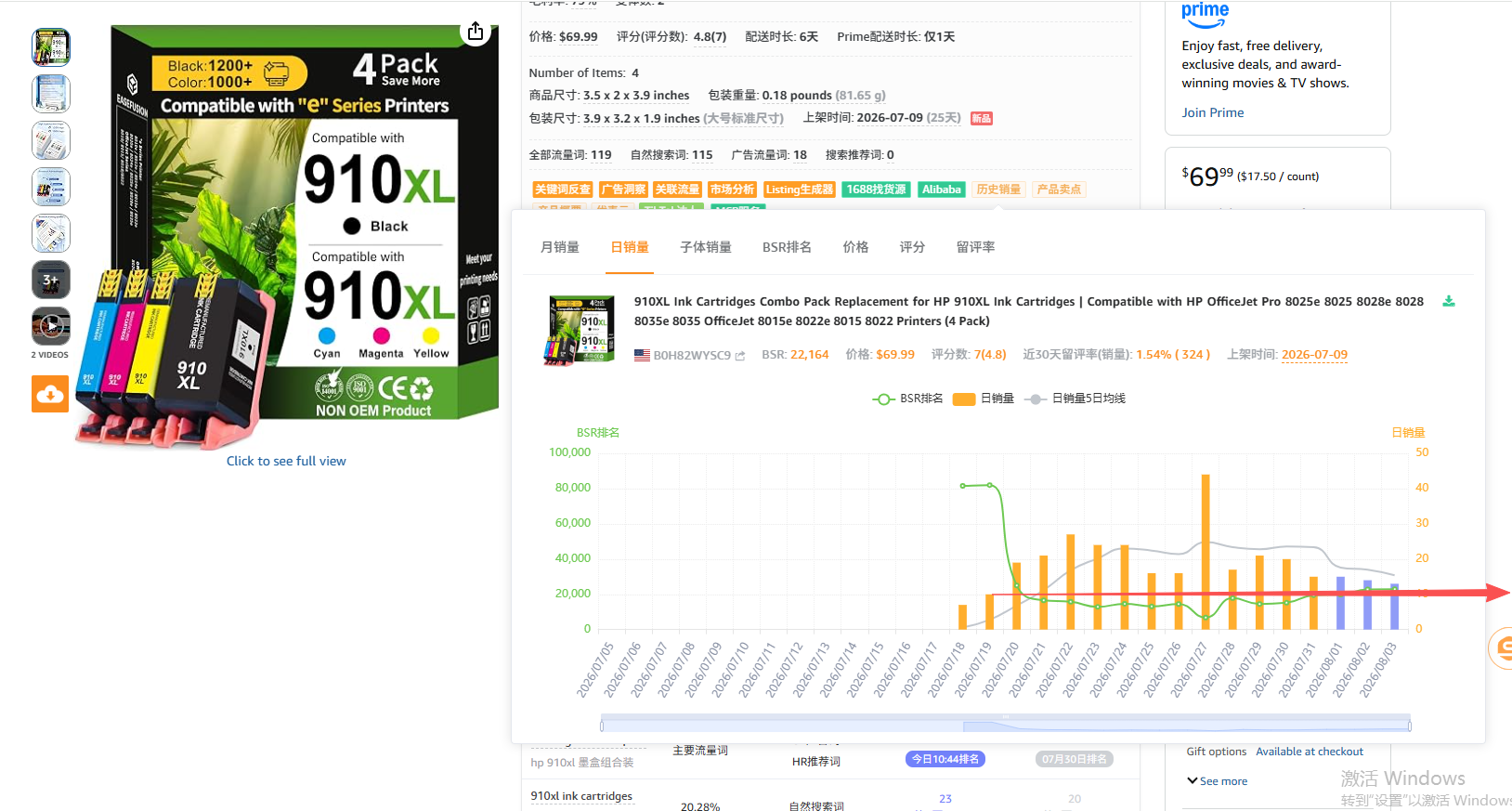Click the share icon above the product image
The image size is (1512, 811).
pos(476,32)
